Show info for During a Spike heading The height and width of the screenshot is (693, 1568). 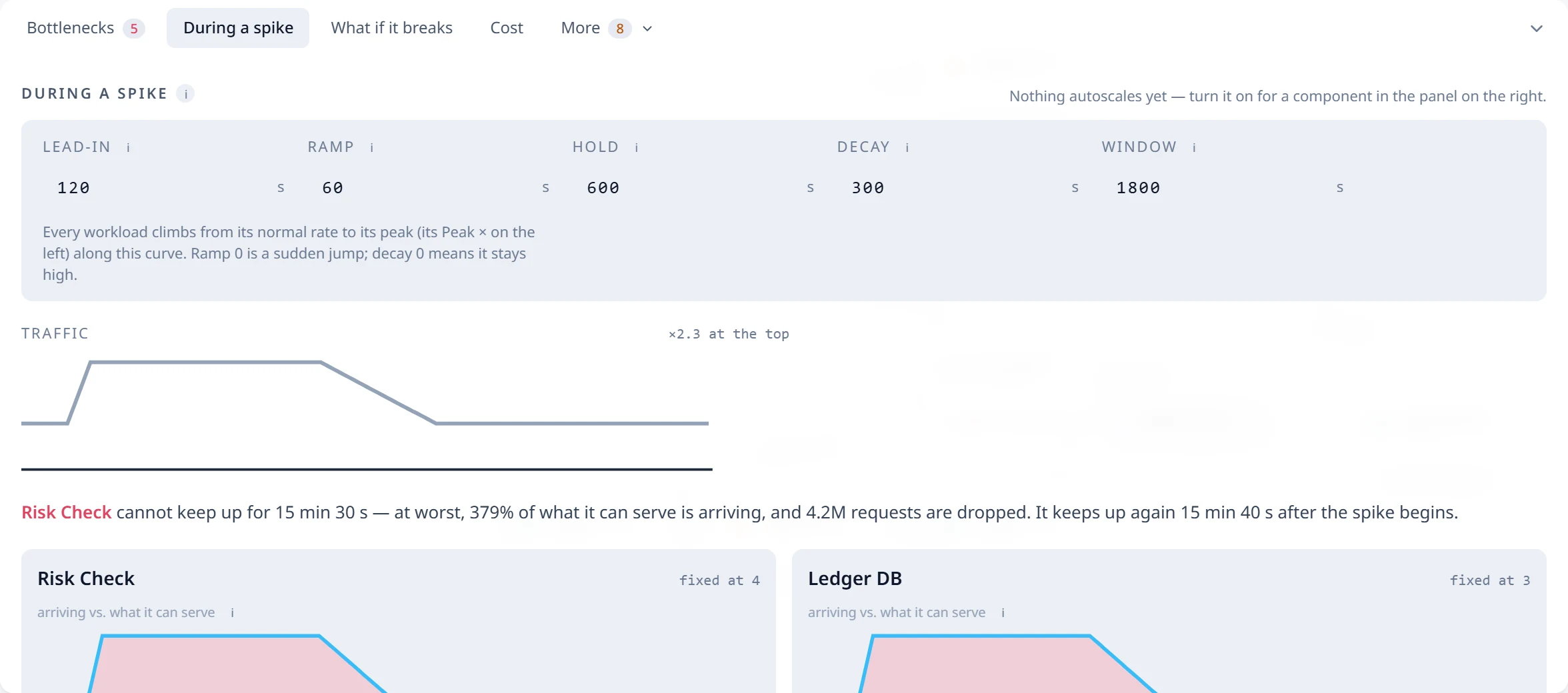click(x=186, y=94)
